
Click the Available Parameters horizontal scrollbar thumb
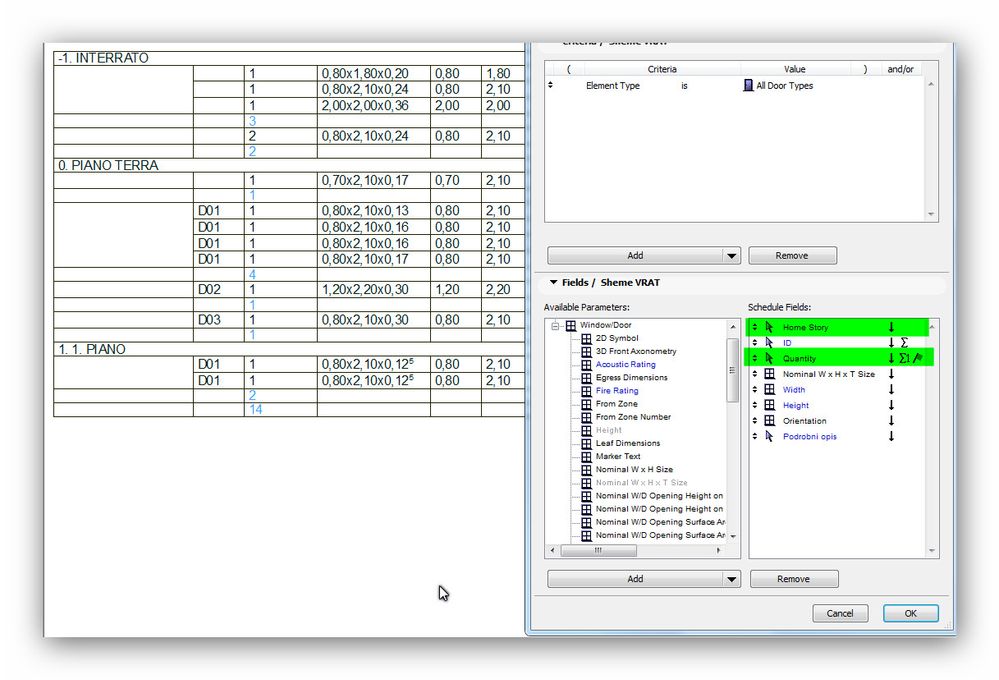coord(598,550)
